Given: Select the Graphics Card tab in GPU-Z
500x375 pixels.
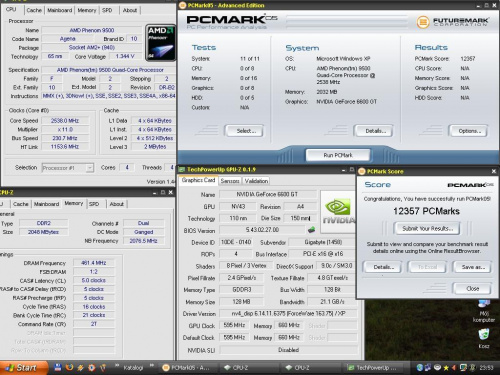Looking at the screenshot, I should tap(198, 180).
